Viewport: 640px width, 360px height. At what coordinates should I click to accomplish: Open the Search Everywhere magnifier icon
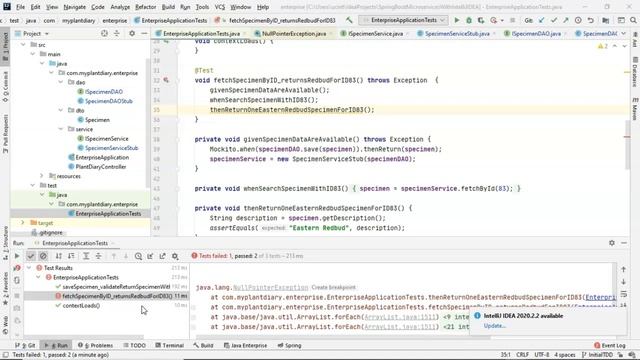pyautogui.click(x=633, y=20)
